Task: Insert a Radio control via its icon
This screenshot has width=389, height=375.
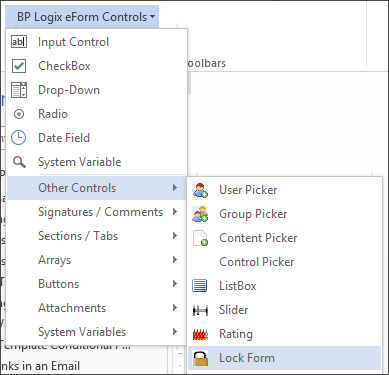Action: (19, 114)
